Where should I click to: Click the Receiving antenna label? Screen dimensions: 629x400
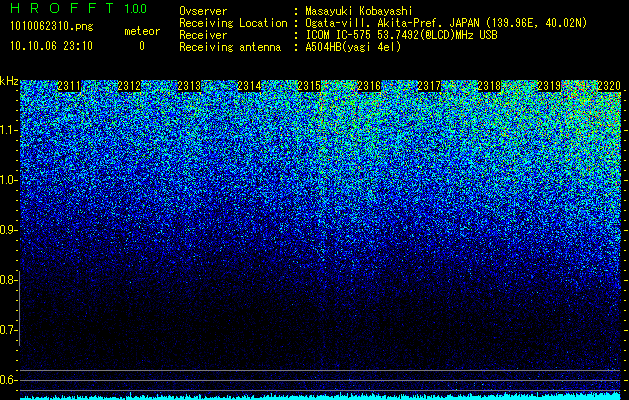click(x=230, y=47)
